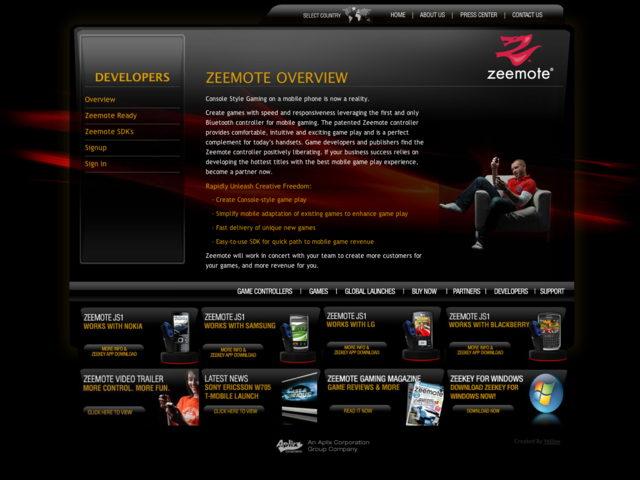Image resolution: width=640 pixels, height=480 pixels.
Task: Click the Sign in sidebar link
Action: click(x=96, y=164)
